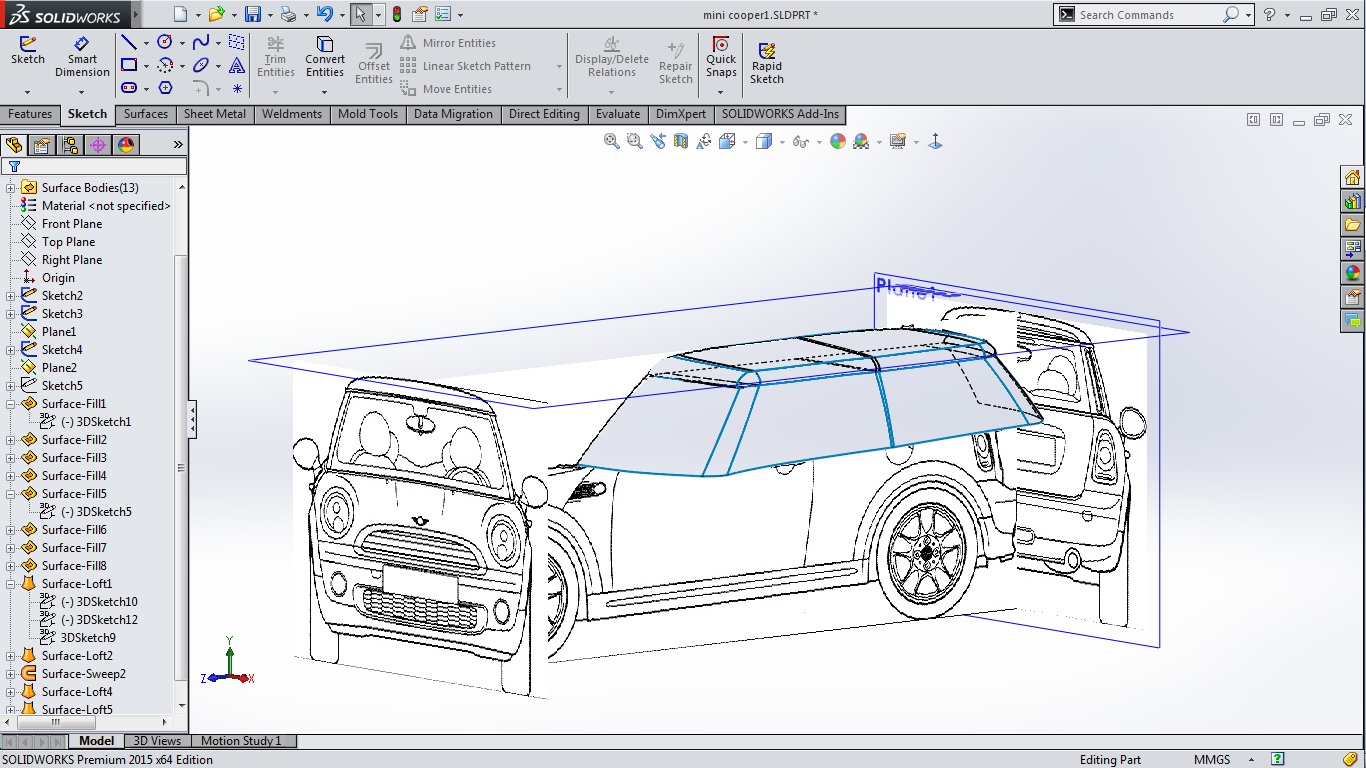Viewport: 1366px width, 768px height.
Task: Open the PropertyManager tab icon
Action: (42, 145)
